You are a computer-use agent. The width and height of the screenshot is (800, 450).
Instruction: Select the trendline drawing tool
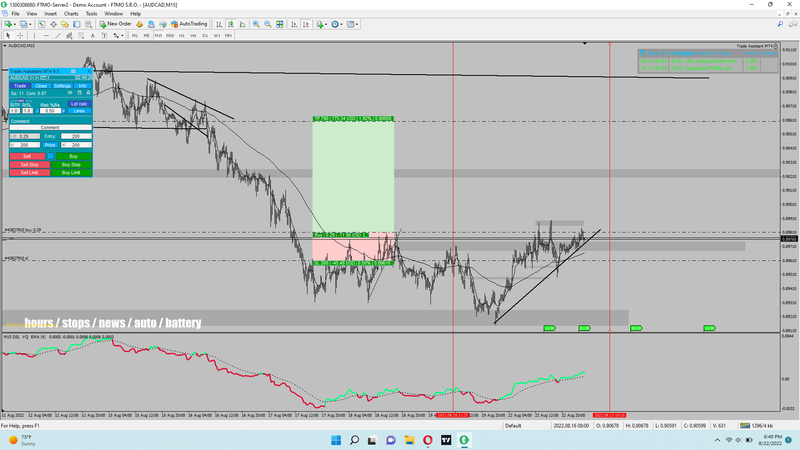(58, 35)
